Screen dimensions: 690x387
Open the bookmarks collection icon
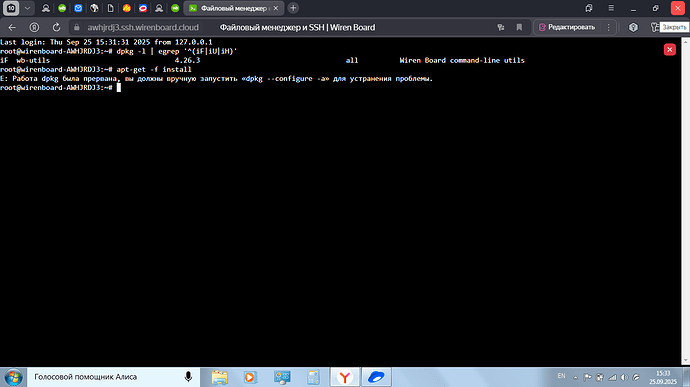point(589,8)
